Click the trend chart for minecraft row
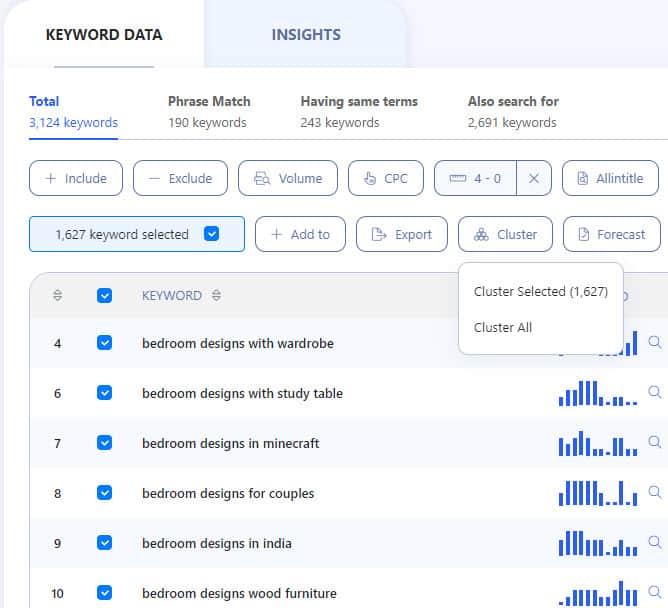The height and width of the screenshot is (608, 668). pos(598,443)
